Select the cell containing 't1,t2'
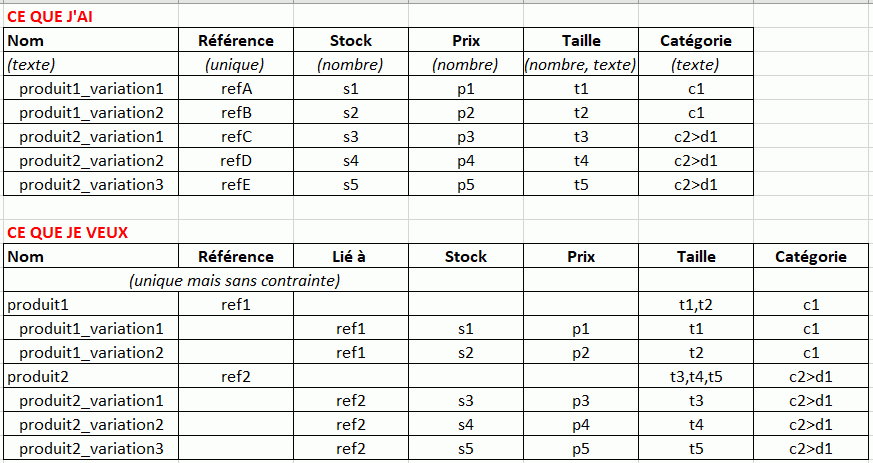This screenshot has height=463, width=873. click(x=696, y=305)
